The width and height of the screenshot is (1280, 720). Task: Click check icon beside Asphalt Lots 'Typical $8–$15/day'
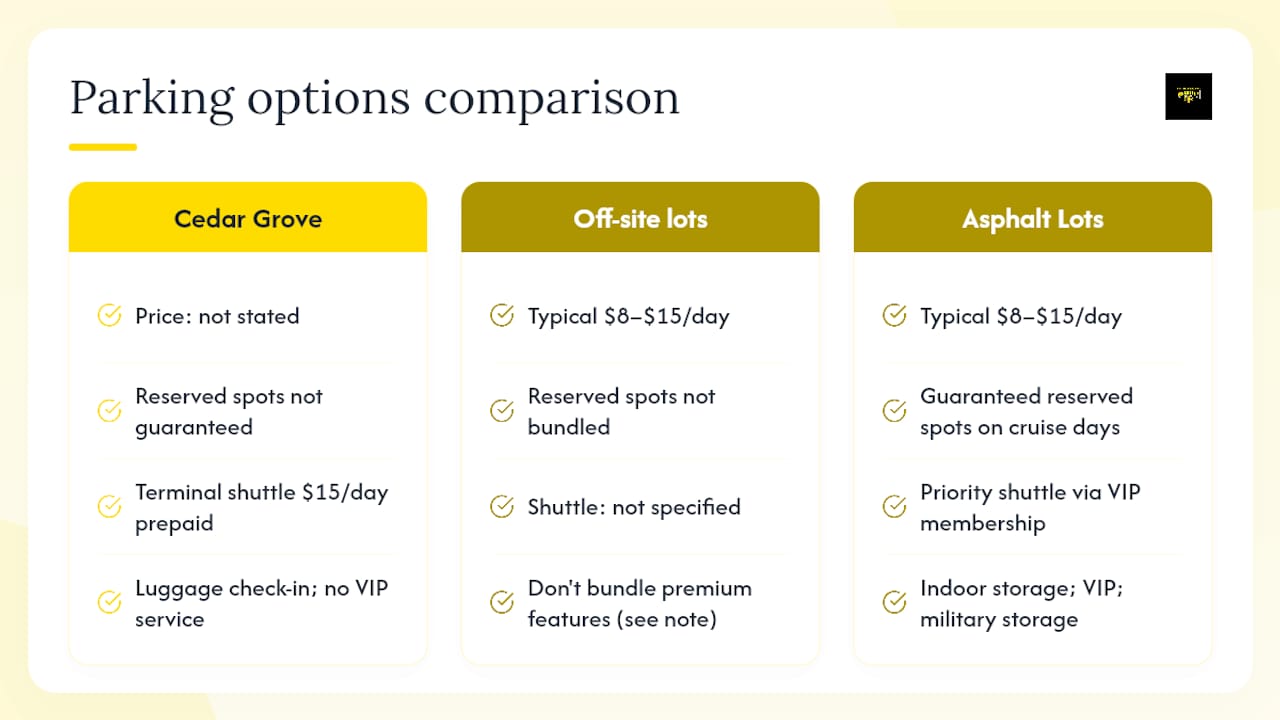[x=894, y=316]
